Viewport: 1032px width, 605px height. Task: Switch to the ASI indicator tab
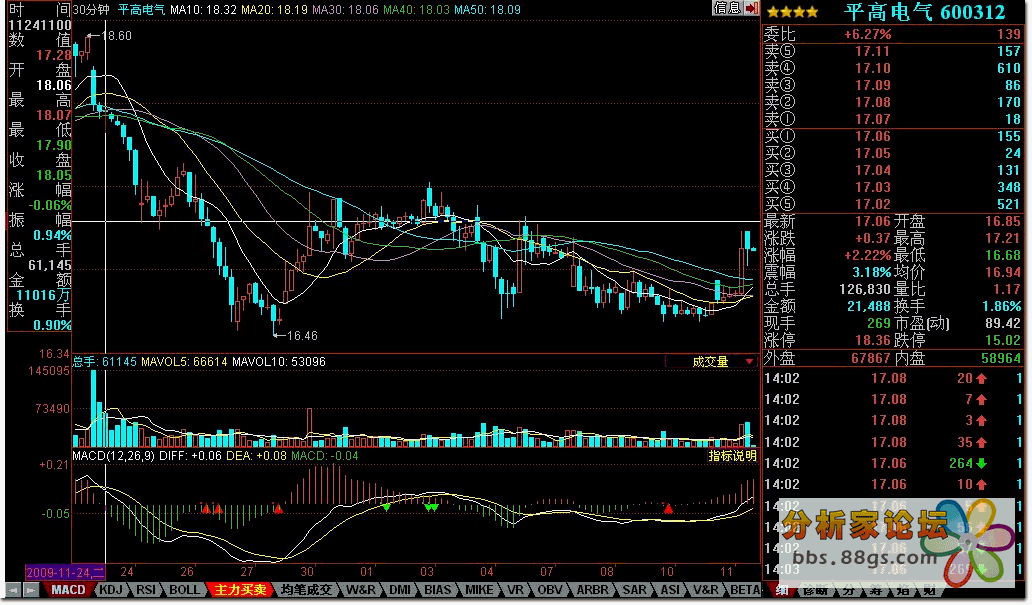[670, 590]
